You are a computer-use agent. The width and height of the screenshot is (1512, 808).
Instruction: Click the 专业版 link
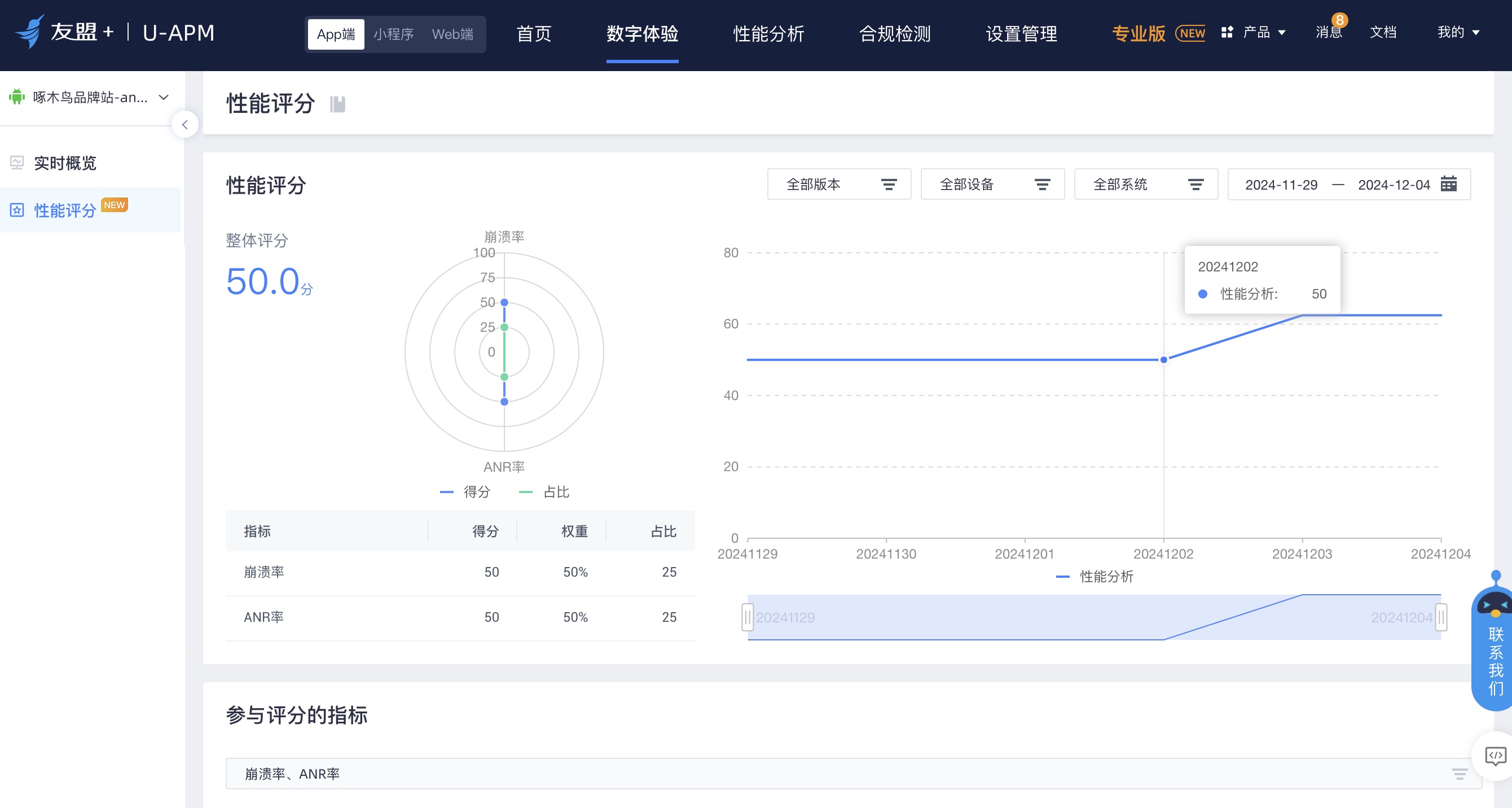[1139, 33]
